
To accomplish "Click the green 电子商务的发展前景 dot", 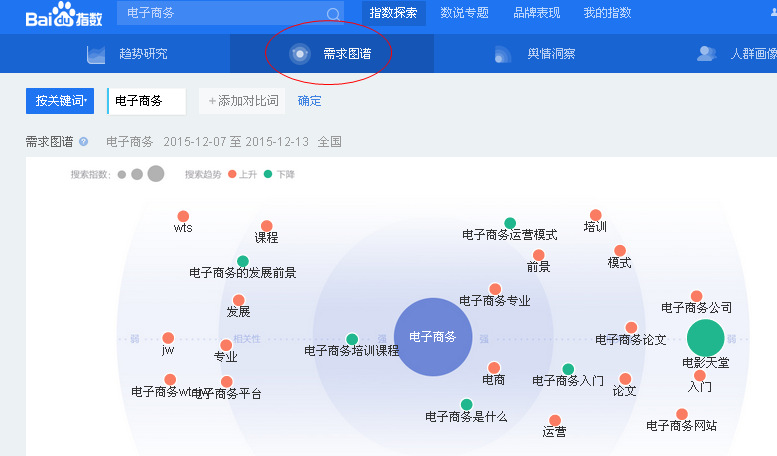I will tap(243, 261).
